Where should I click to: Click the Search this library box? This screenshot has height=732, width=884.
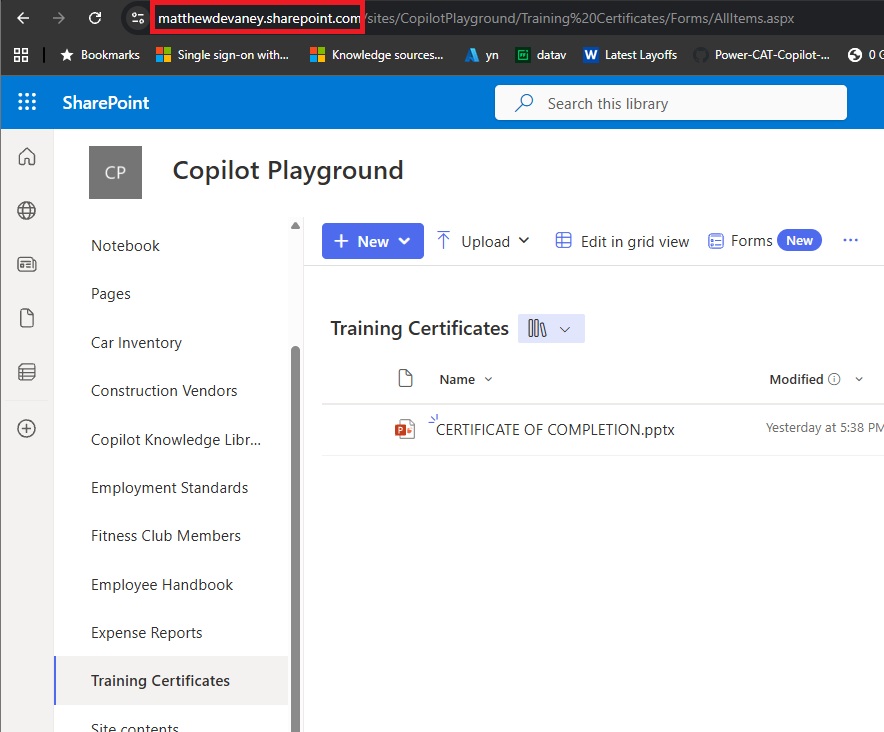point(670,103)
